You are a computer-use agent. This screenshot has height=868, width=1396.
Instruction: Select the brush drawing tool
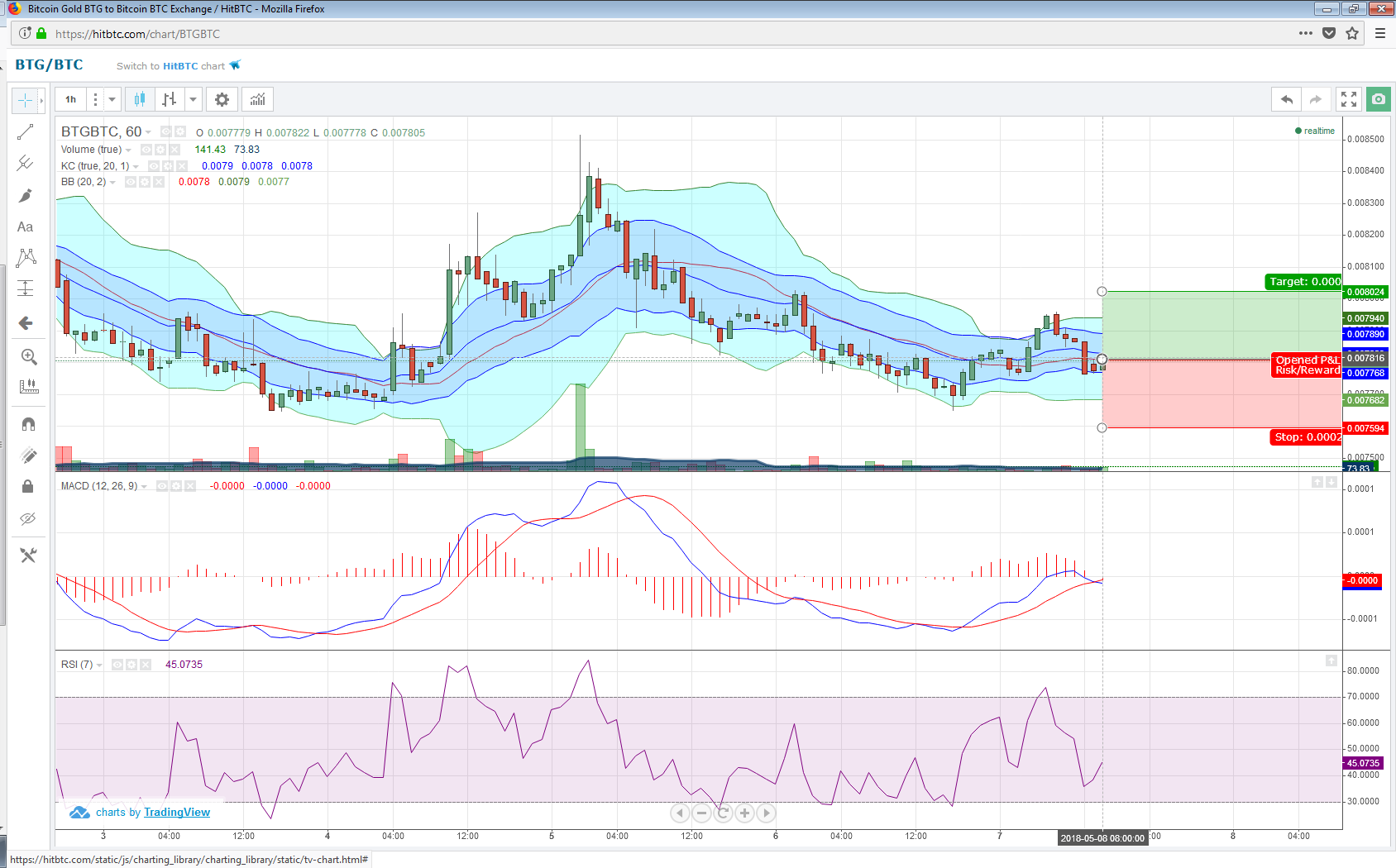[26, 196]
